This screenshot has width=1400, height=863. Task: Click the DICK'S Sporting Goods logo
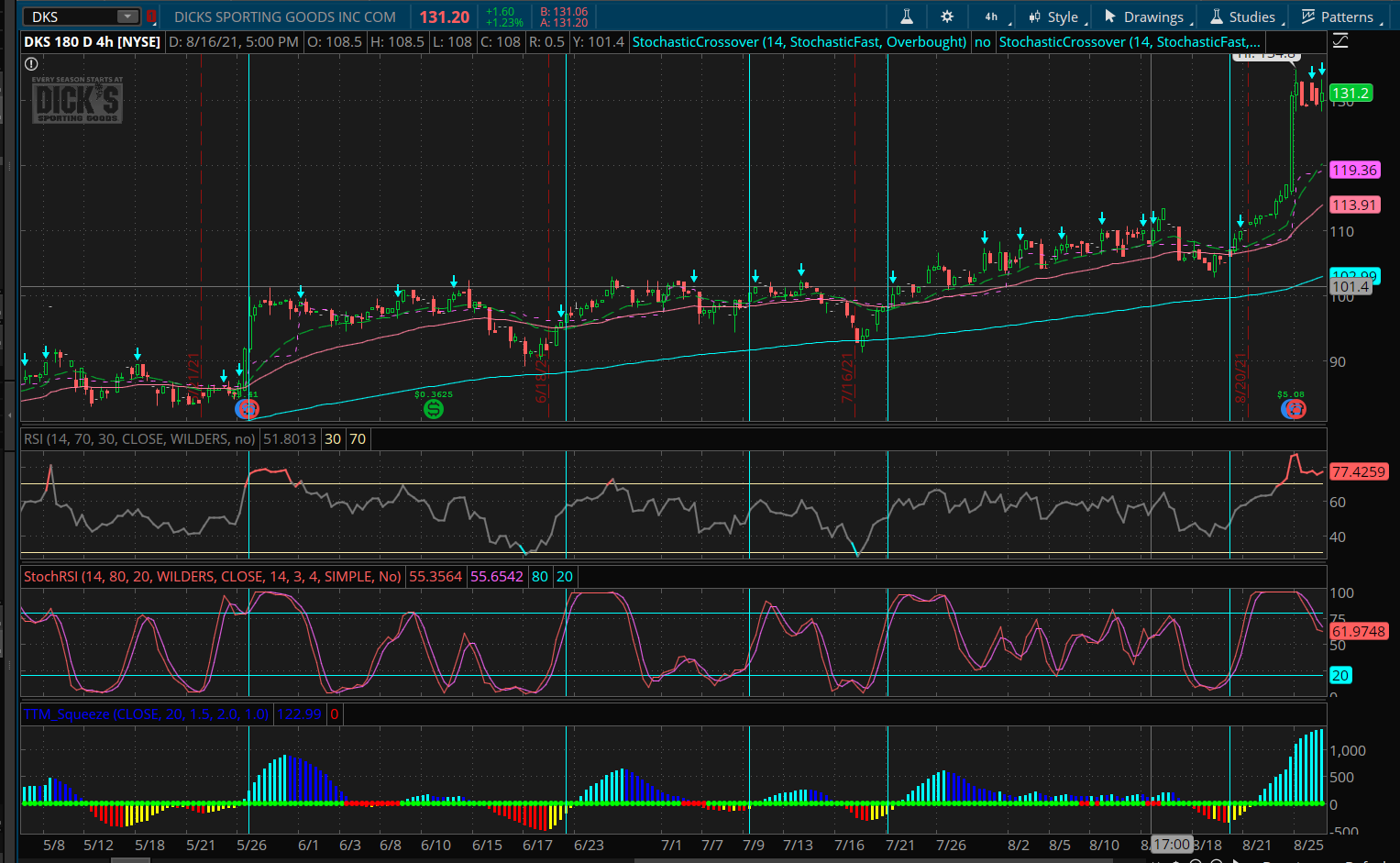click(78, 100)
